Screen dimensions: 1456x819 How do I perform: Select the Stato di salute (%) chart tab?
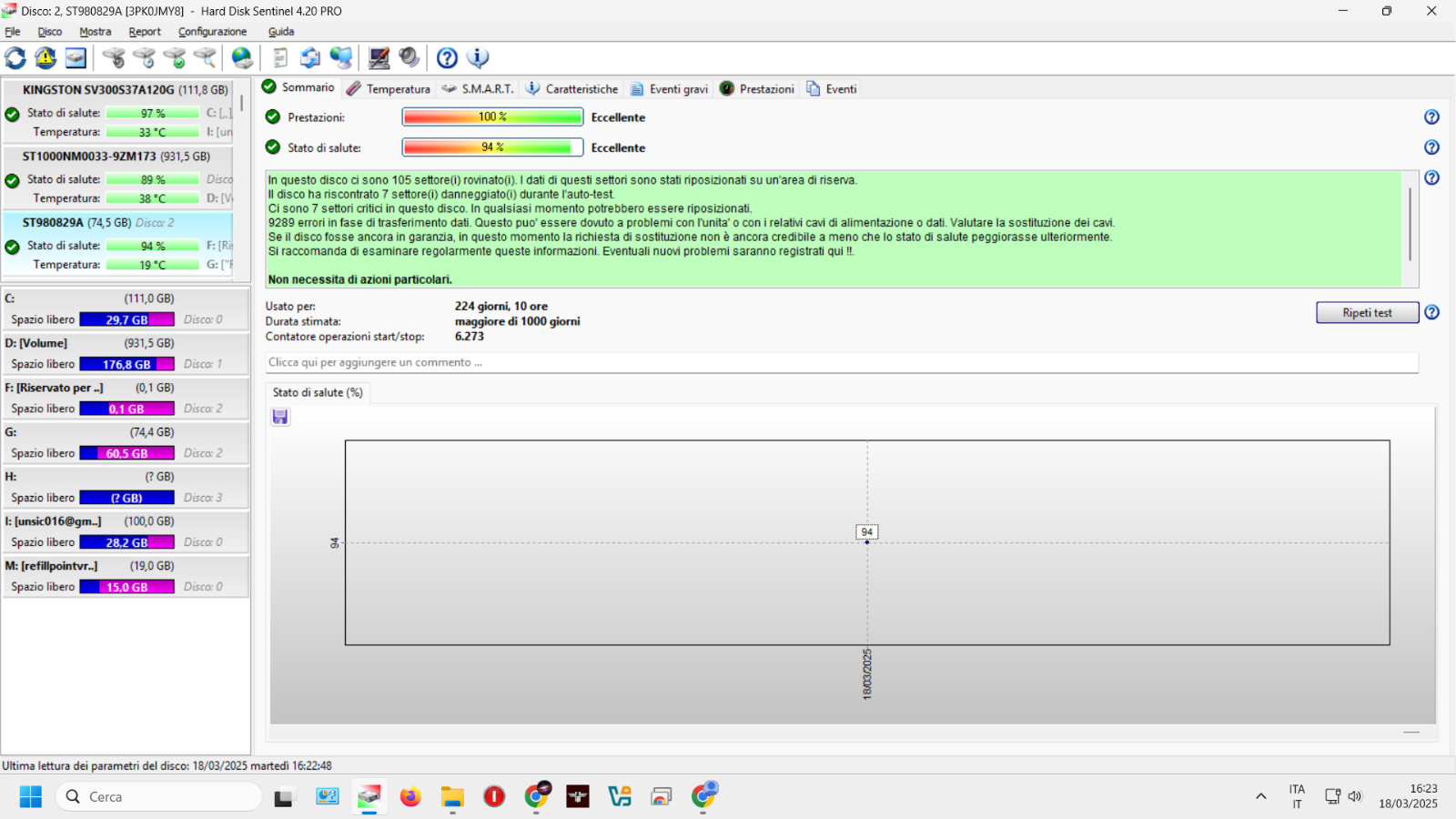click(318, 392)
